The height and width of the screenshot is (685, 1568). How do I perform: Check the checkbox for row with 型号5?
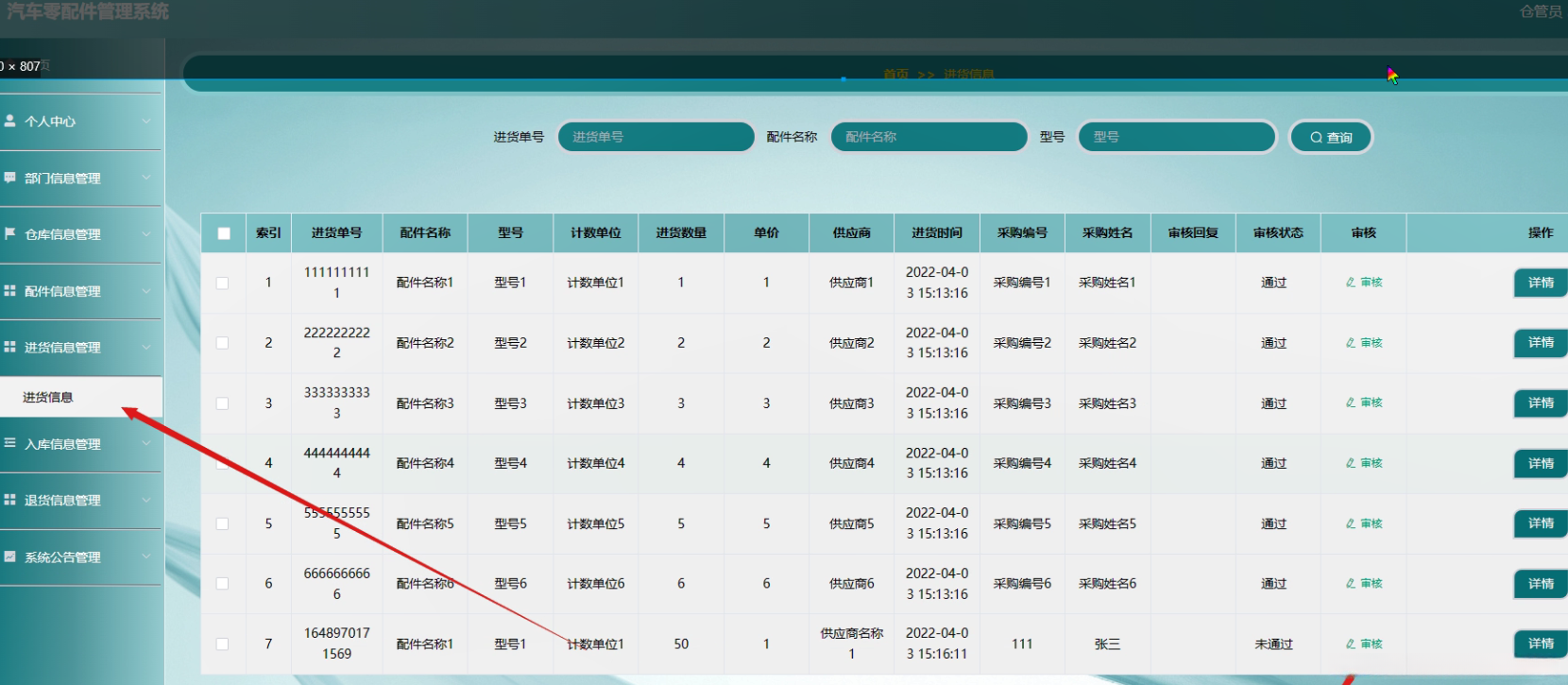[x=222, y=523]
